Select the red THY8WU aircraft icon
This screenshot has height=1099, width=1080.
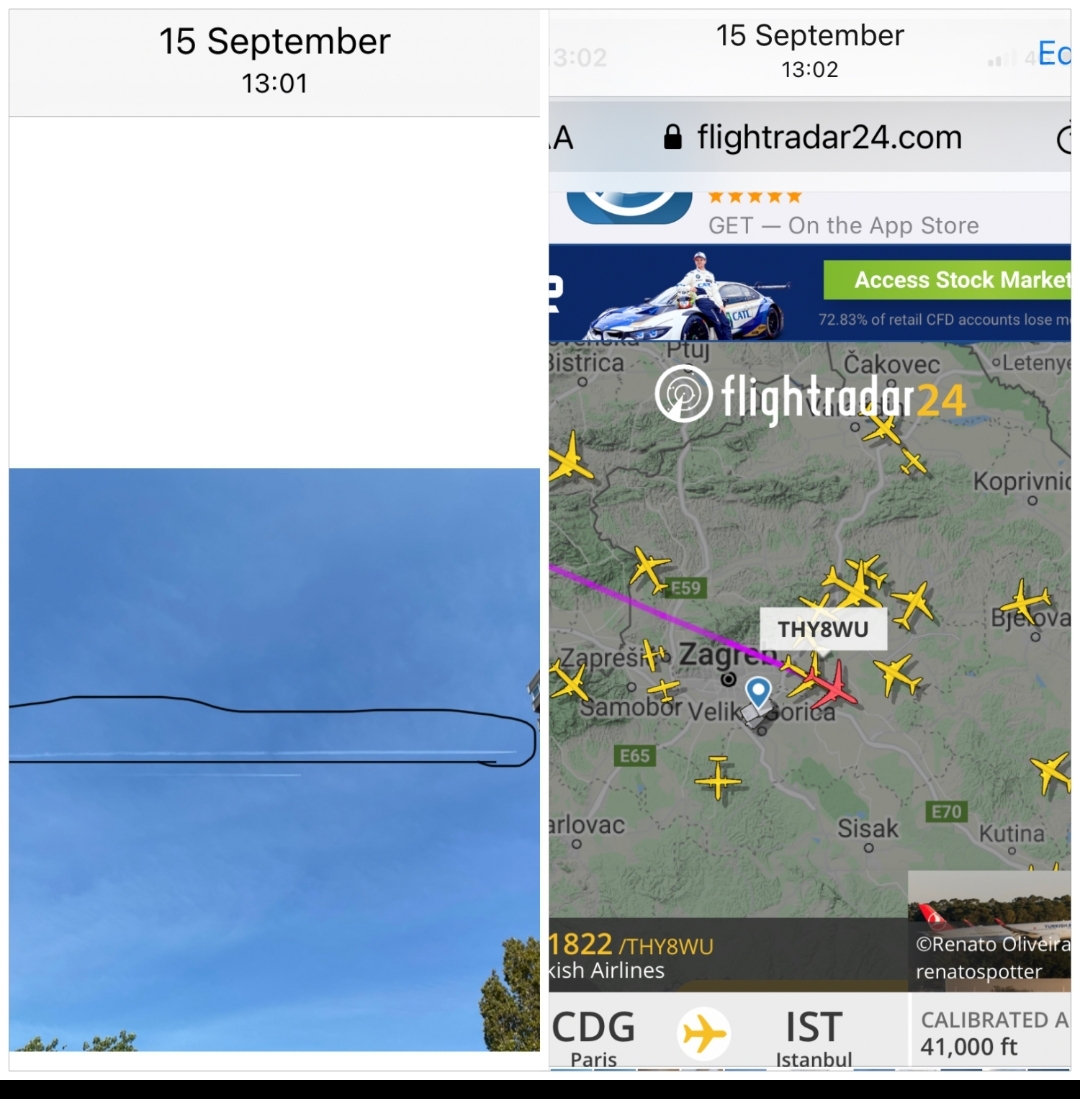coord(833,684)
